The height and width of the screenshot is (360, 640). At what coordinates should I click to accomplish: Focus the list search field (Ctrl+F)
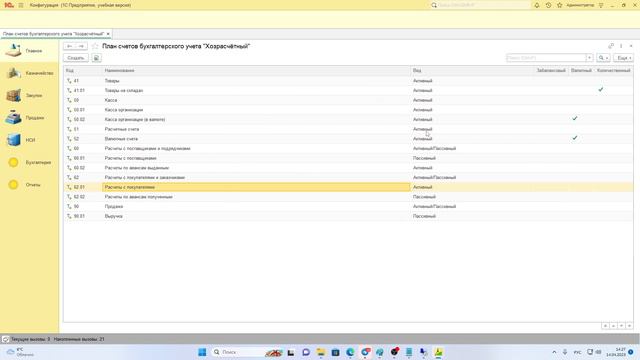547,58
